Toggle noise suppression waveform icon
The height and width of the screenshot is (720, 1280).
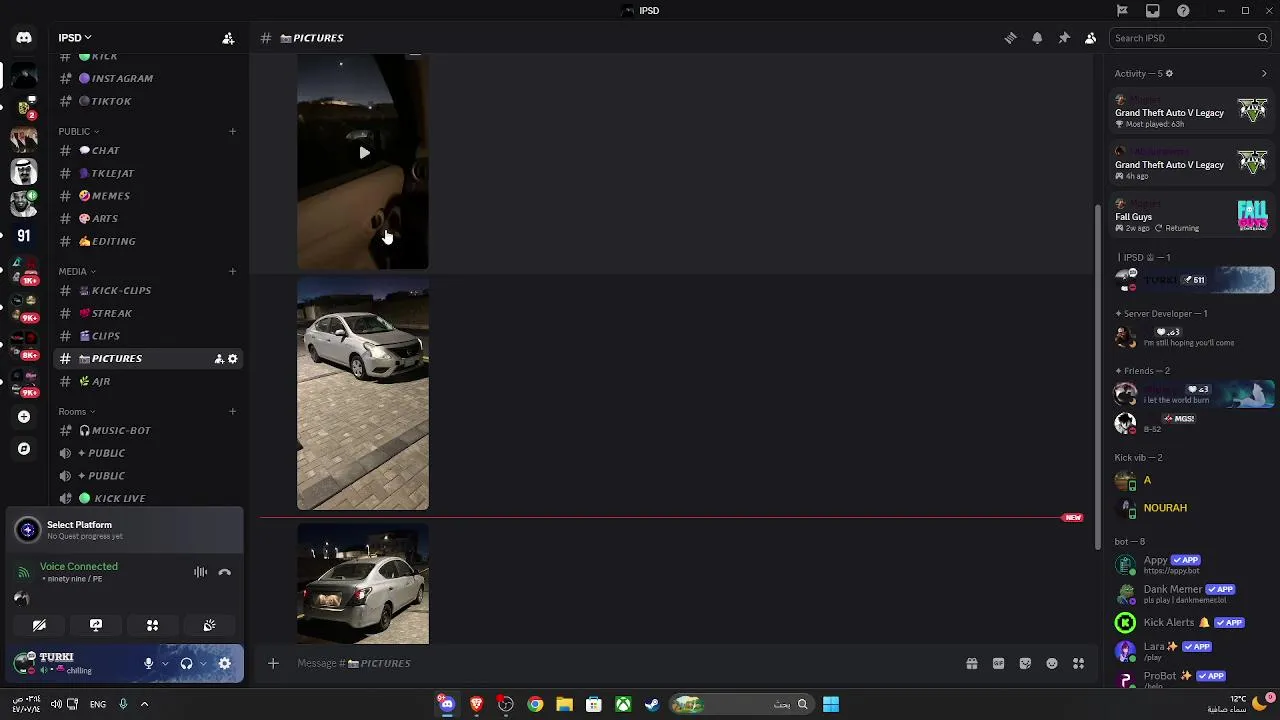pyautogui.click(x=201, y=572)
